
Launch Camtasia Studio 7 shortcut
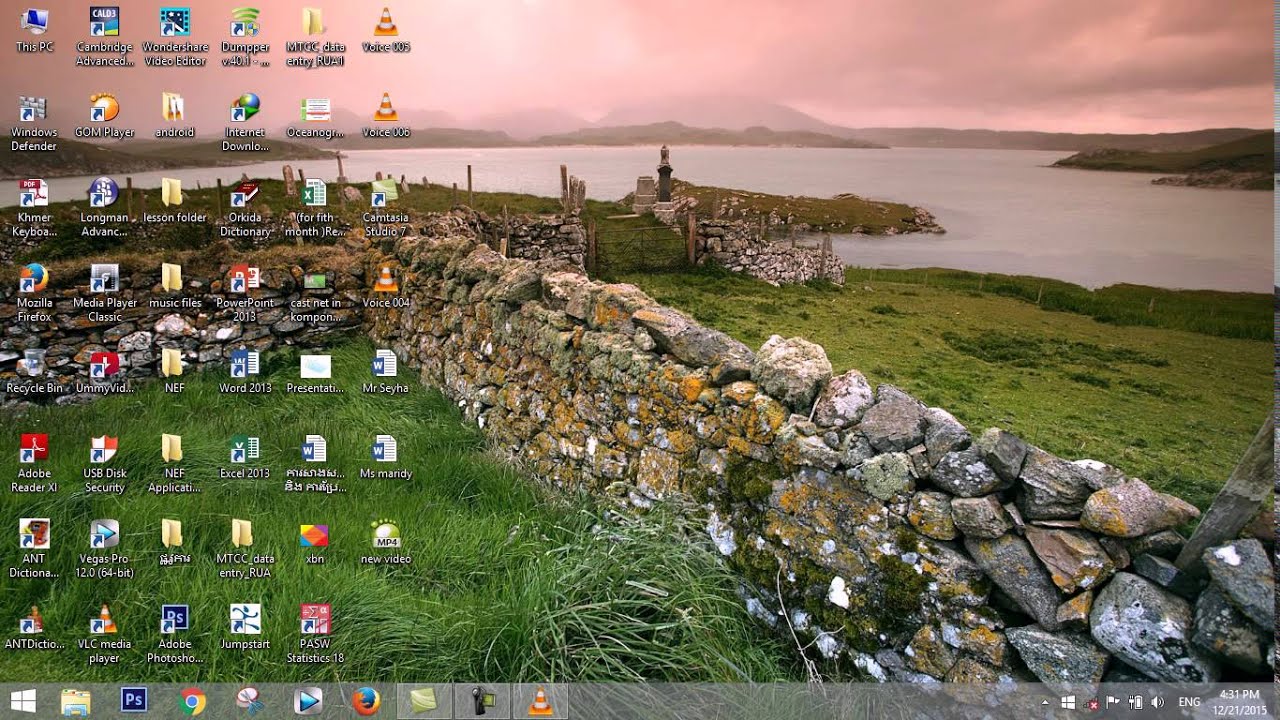click(x=385, y=208)
